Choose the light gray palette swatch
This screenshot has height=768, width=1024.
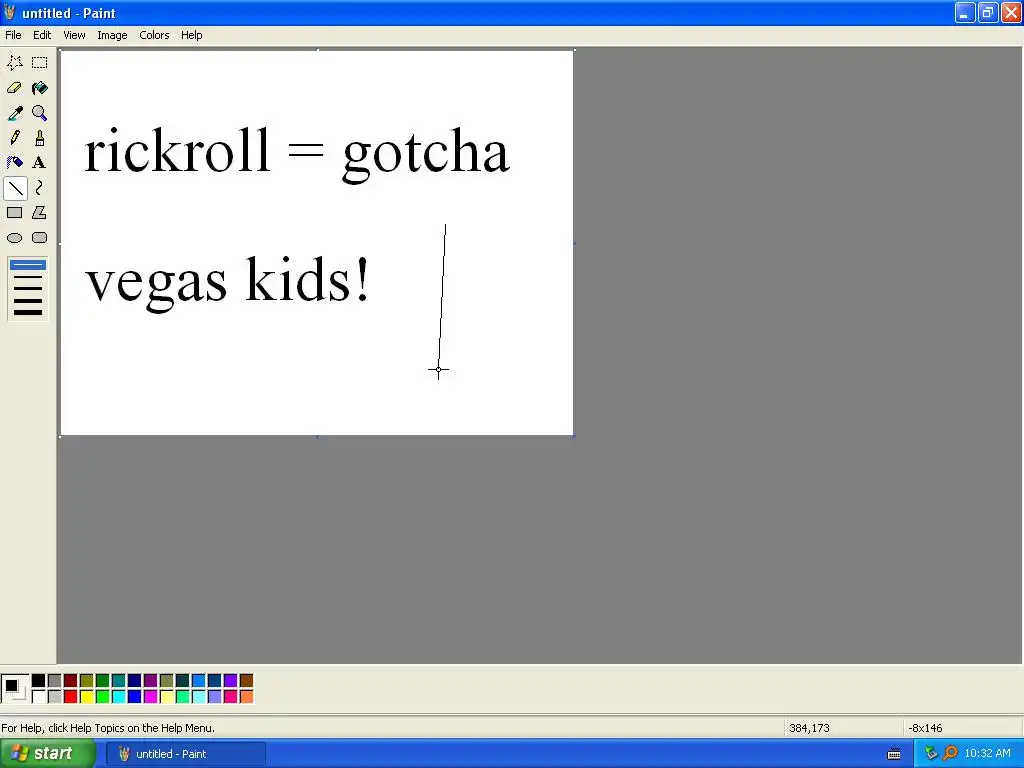[55, 697]
